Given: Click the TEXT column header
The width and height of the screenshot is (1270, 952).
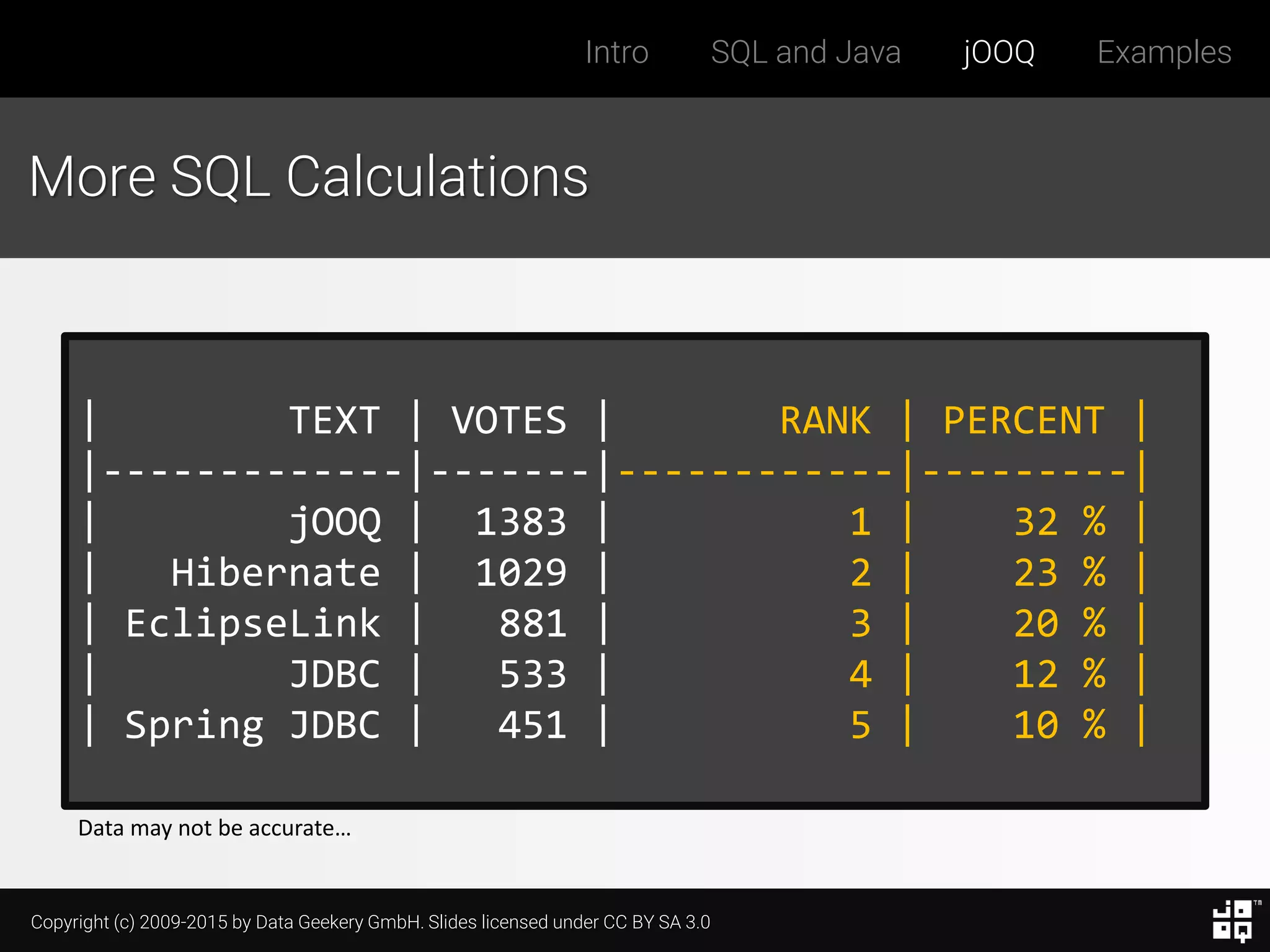Looking at the screenshot, I should [335, 421].
